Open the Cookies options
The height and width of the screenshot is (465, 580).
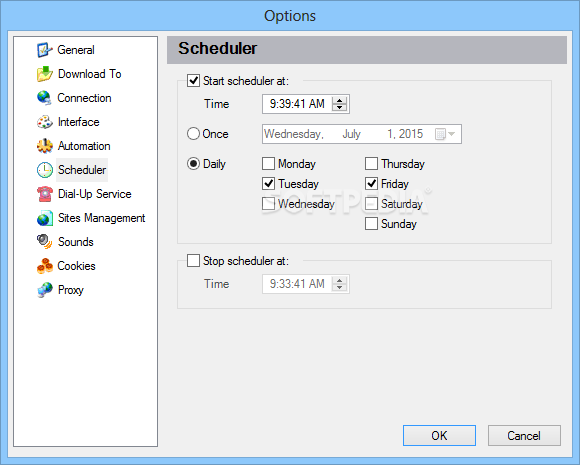(x=76, y=266)
